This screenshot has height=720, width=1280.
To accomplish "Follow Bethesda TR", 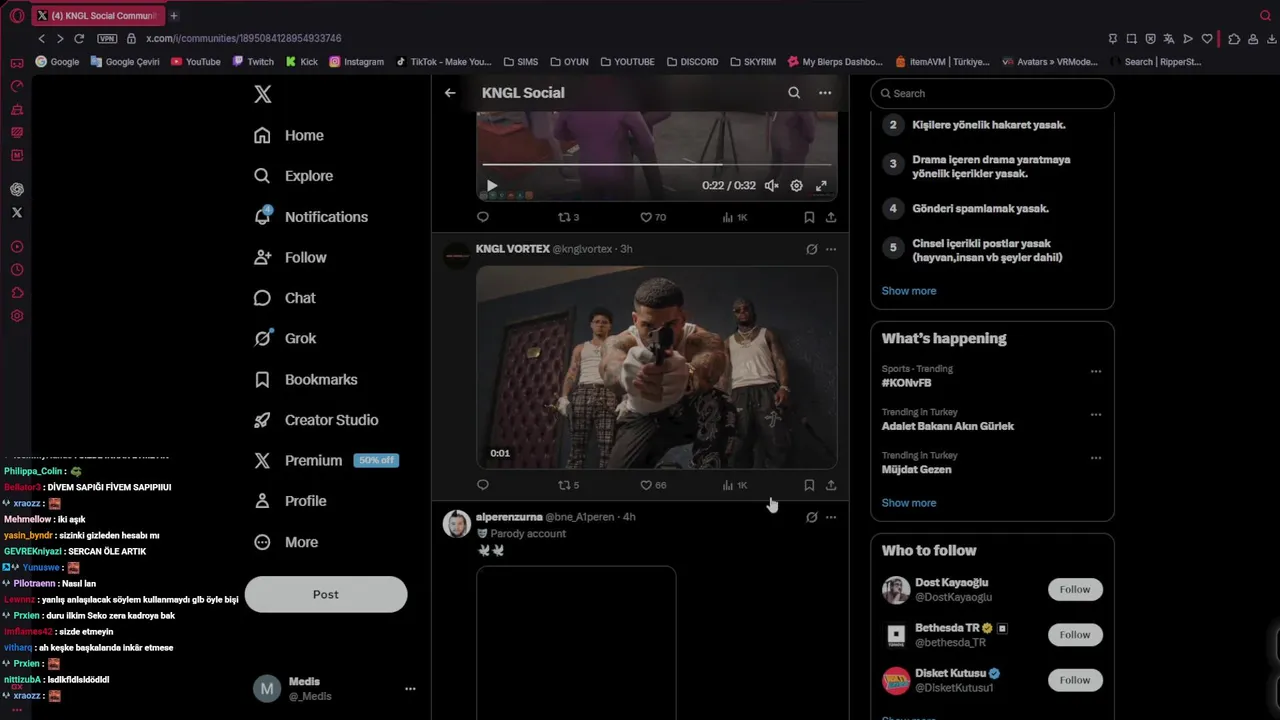I will point(1075,635).
